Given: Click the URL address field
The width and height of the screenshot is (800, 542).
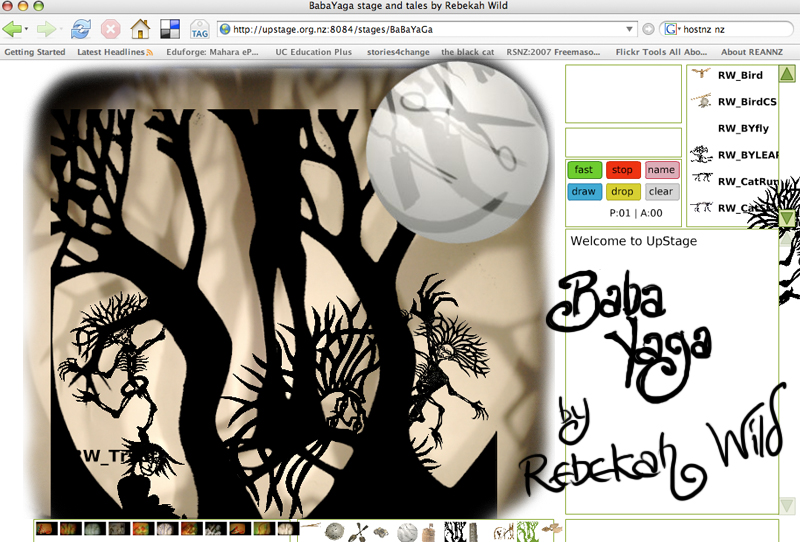Looking at the screenshot, I should [427, 29].
